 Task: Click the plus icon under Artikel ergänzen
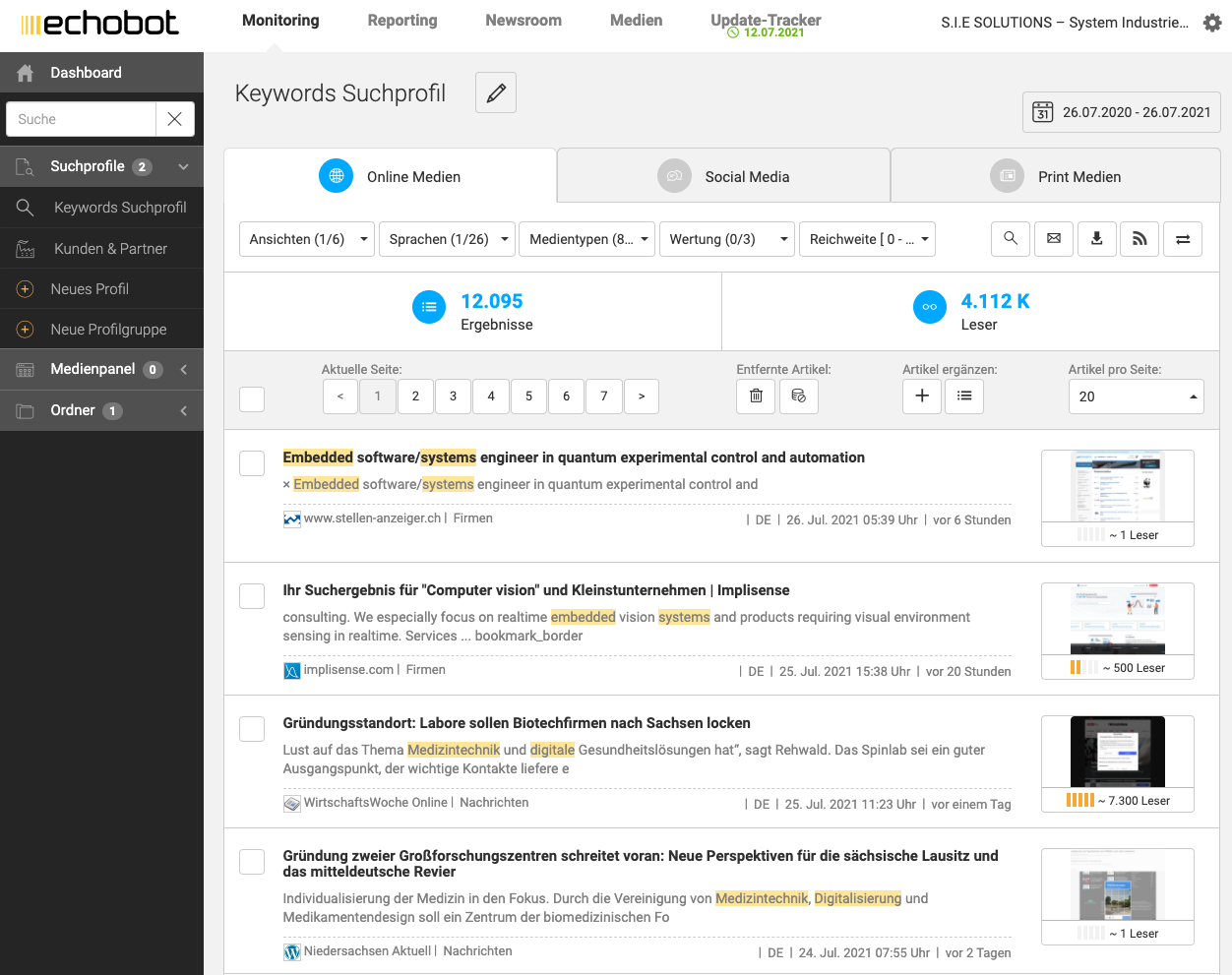point(922,396)
